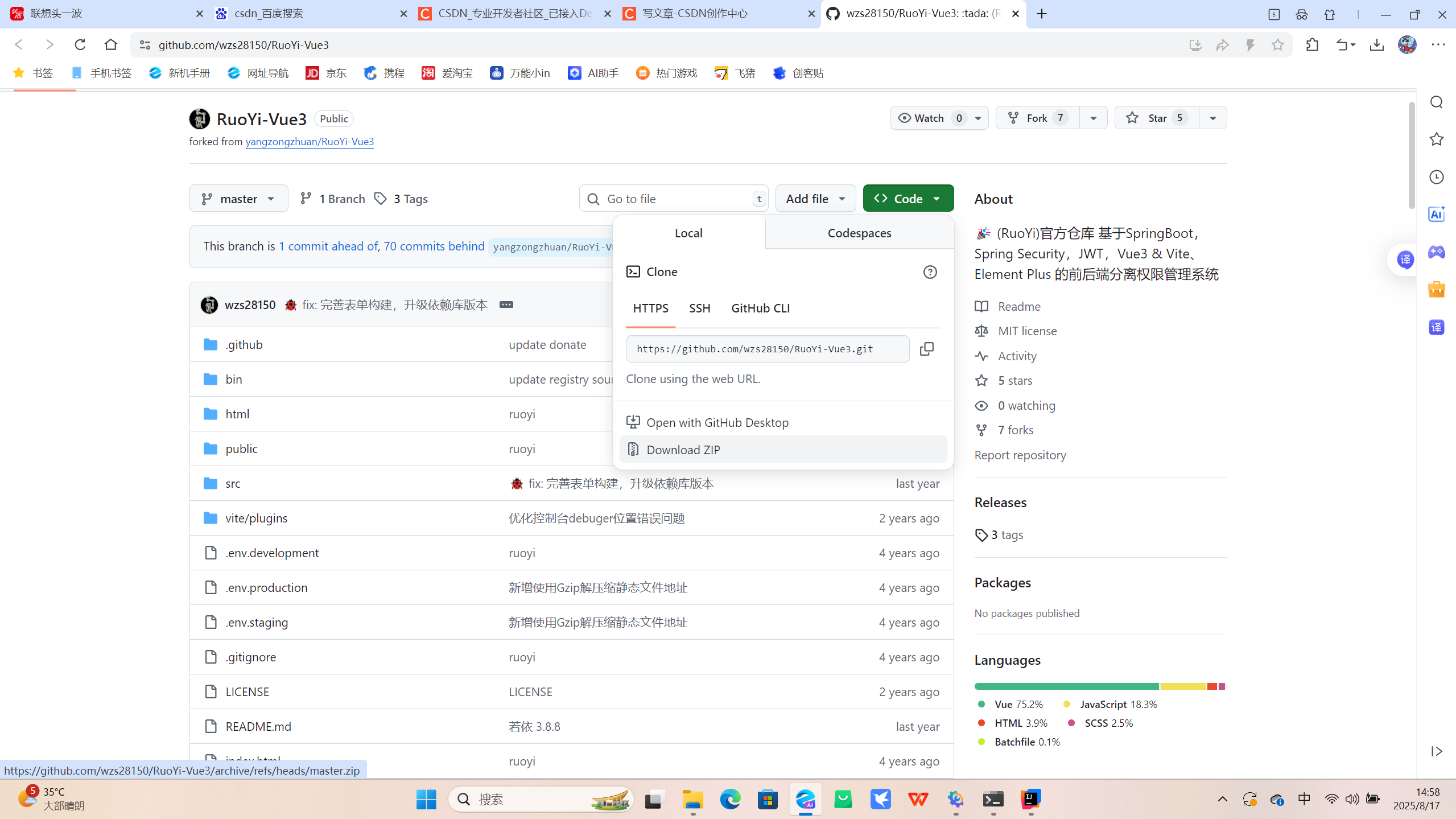Select the Local tab
The height and width of the screenshot is (819, 1456).
[x=688, y=233]
